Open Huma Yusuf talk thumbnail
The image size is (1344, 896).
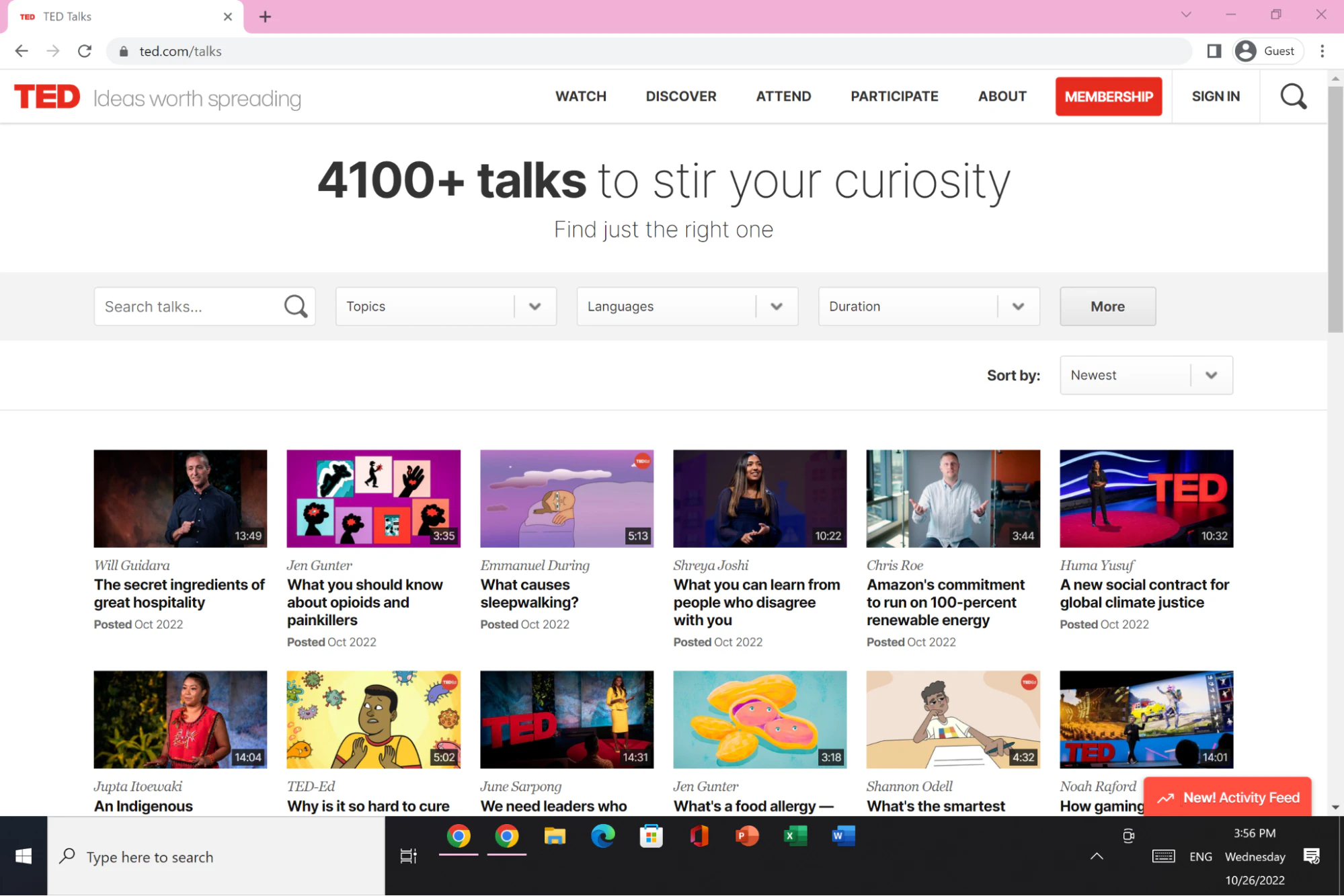tap(1146, 499)
